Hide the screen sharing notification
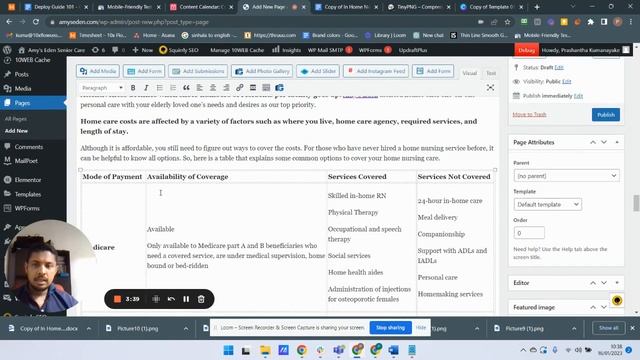 421,328
